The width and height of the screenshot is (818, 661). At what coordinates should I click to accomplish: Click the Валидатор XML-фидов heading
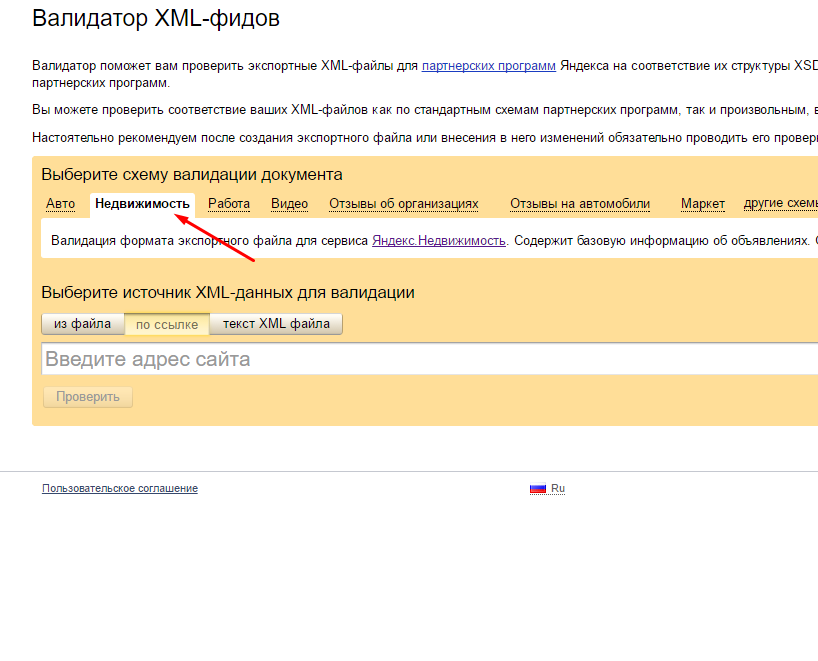pyautogui.click(x=156, y=18)
